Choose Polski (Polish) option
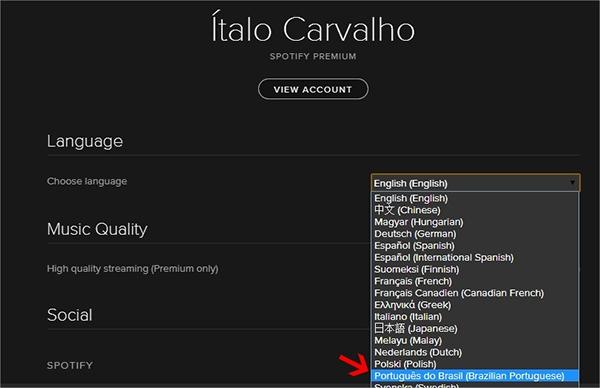The height and width of the screenshot is (388, 600). click(474, 364)
